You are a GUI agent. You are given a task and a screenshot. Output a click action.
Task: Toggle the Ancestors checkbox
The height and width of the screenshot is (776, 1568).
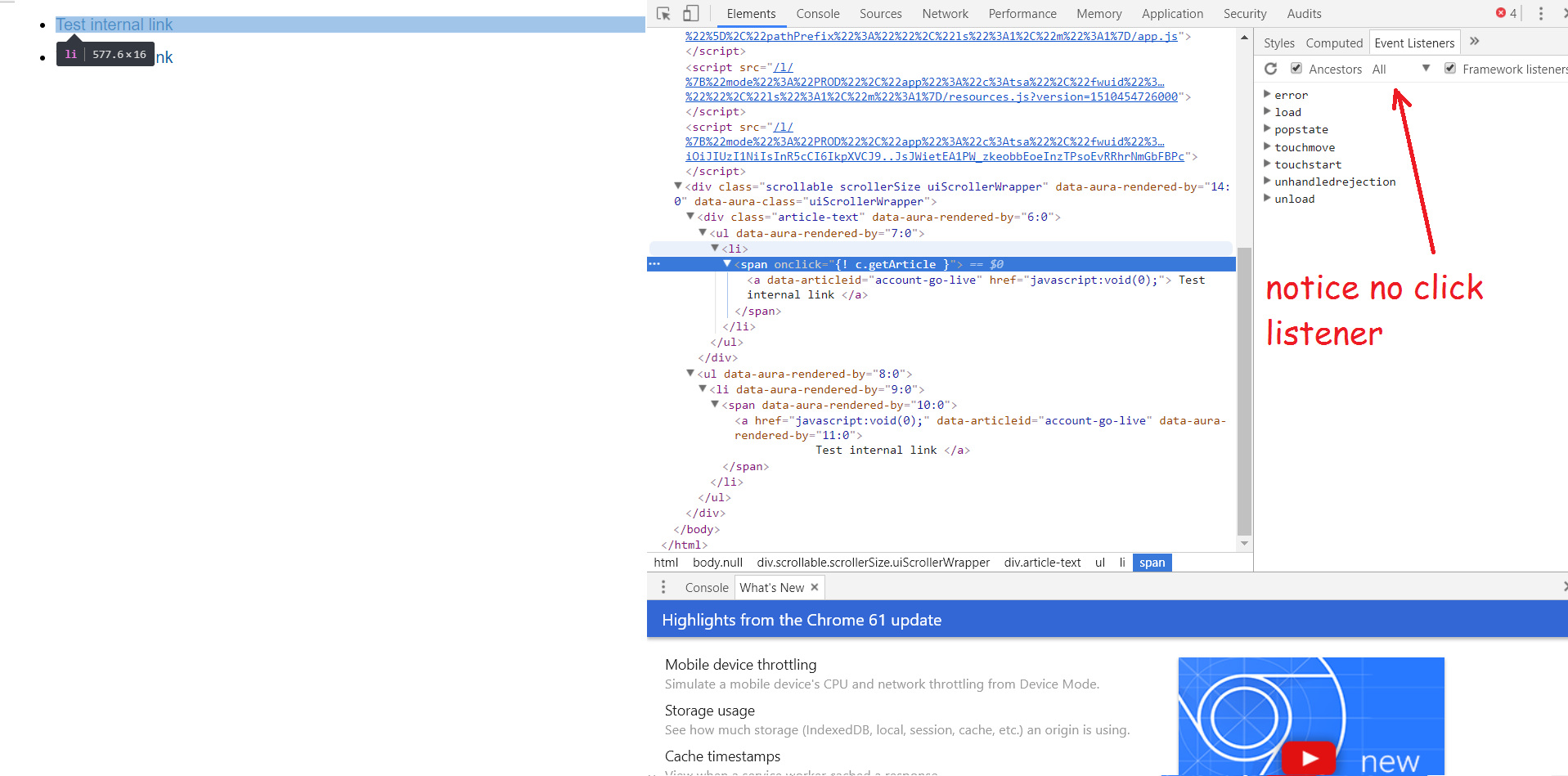point(1296,68)
